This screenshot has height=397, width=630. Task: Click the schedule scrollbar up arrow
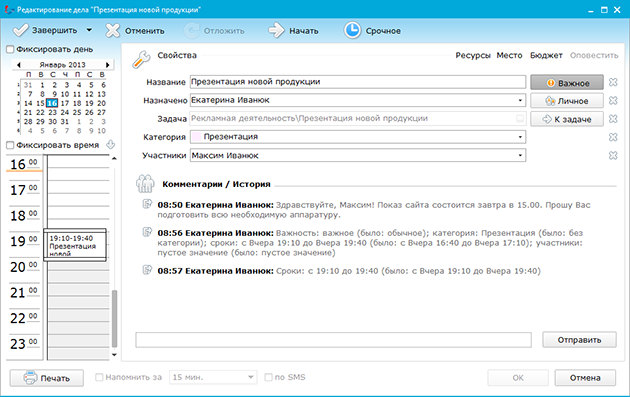tap(114, 159)
